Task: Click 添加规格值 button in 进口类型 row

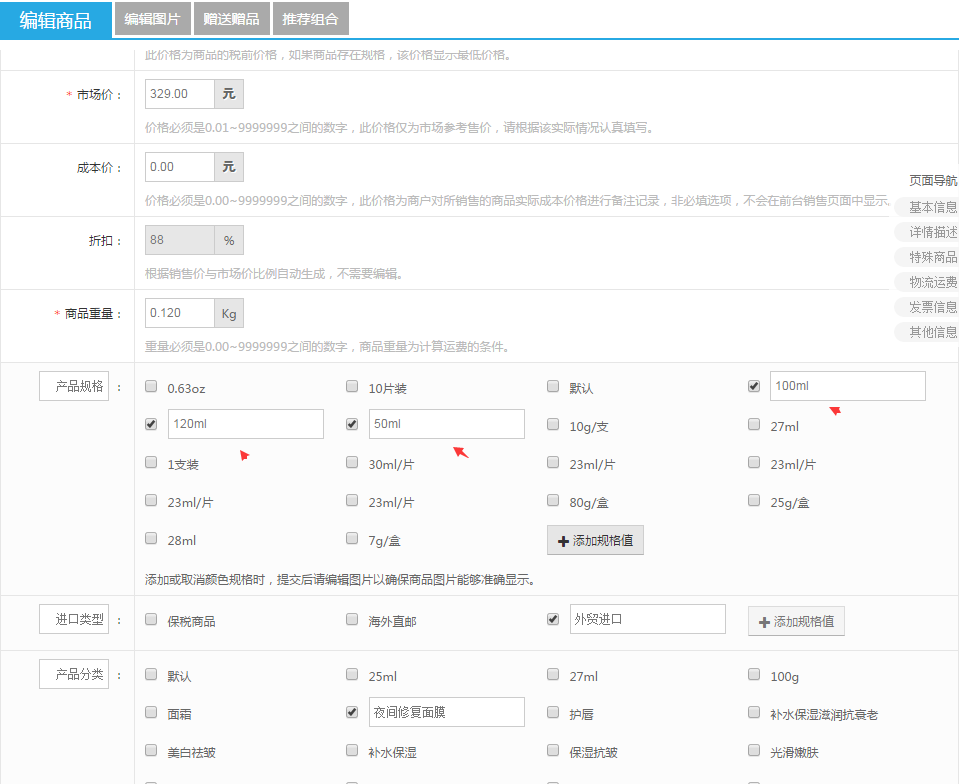Action: click(x=796, y=621)
